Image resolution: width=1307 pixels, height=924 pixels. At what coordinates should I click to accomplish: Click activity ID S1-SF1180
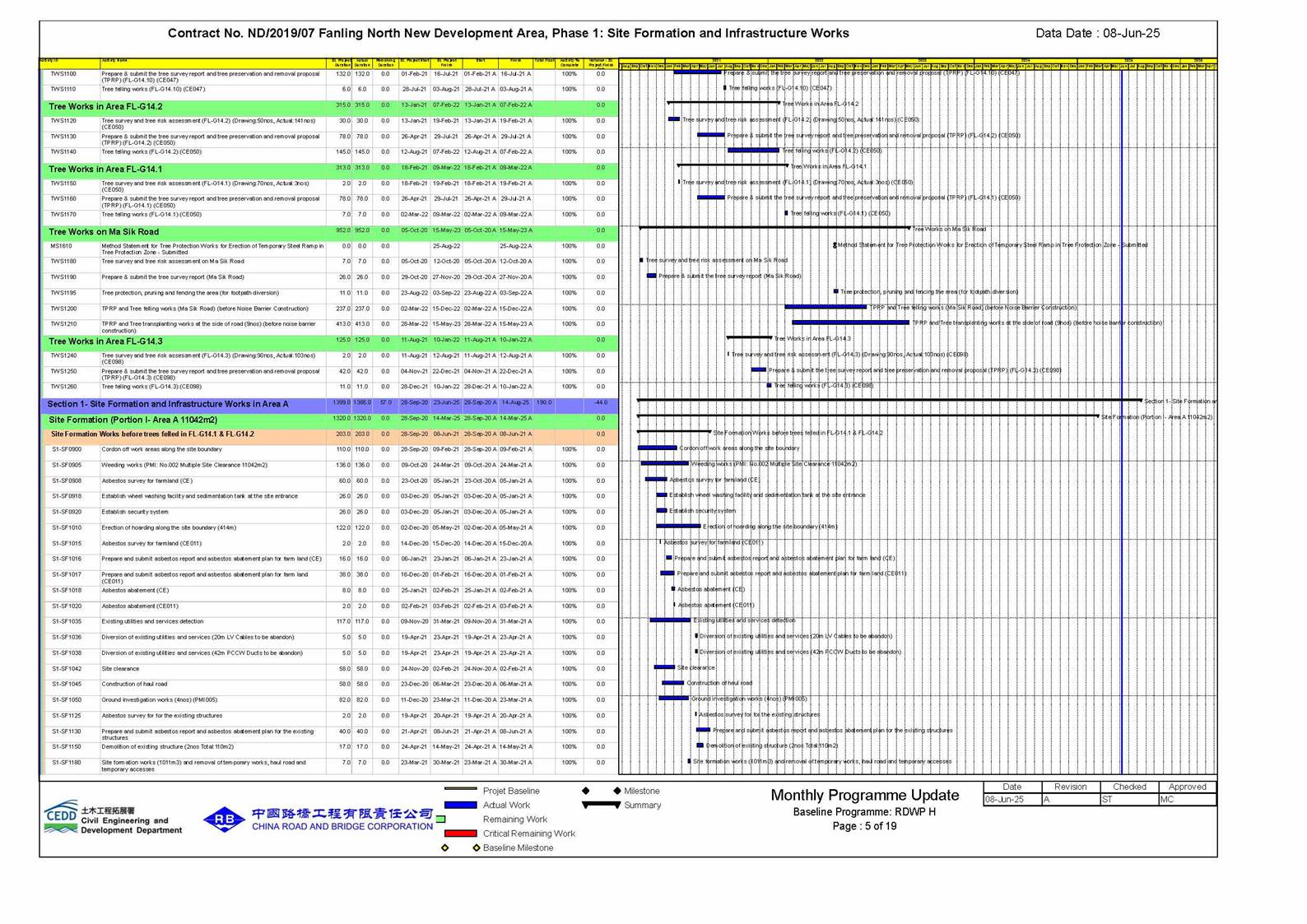click(67, 763)
